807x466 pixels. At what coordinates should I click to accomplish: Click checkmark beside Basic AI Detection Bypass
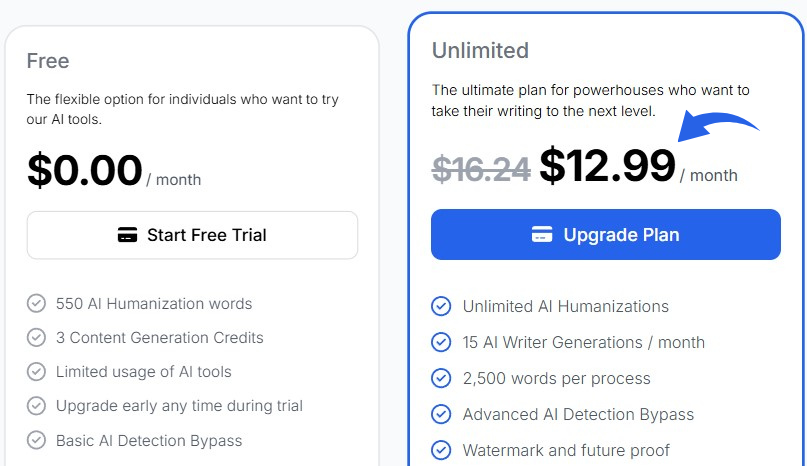(x=37, y=440)
